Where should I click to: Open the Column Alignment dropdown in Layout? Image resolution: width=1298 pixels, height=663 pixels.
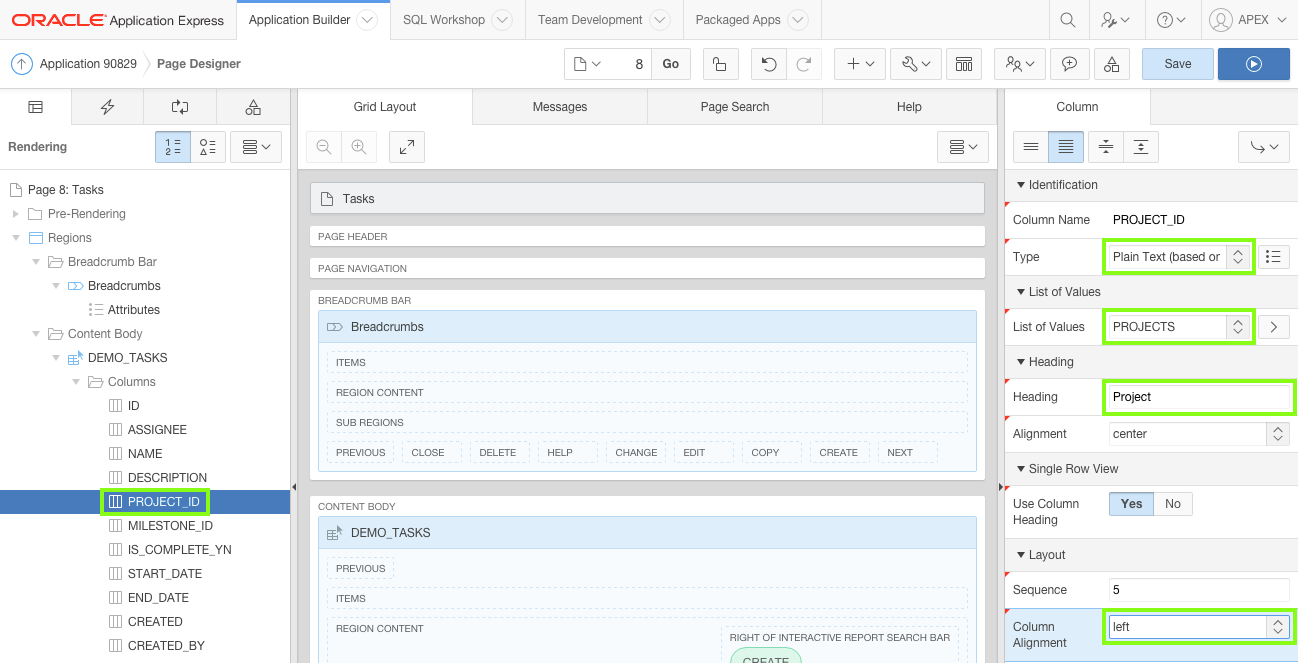pos(1278,626)
